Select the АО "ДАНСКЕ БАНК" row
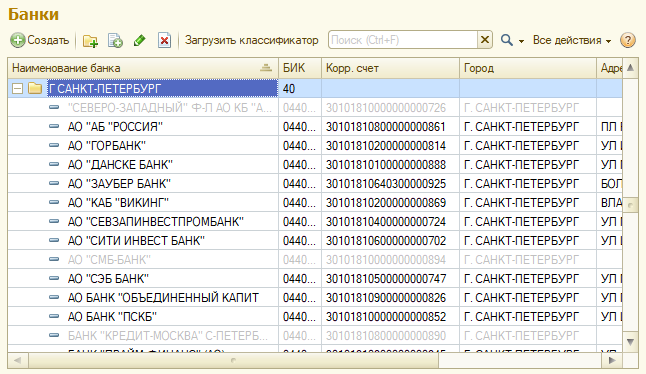 pos(315,165)
